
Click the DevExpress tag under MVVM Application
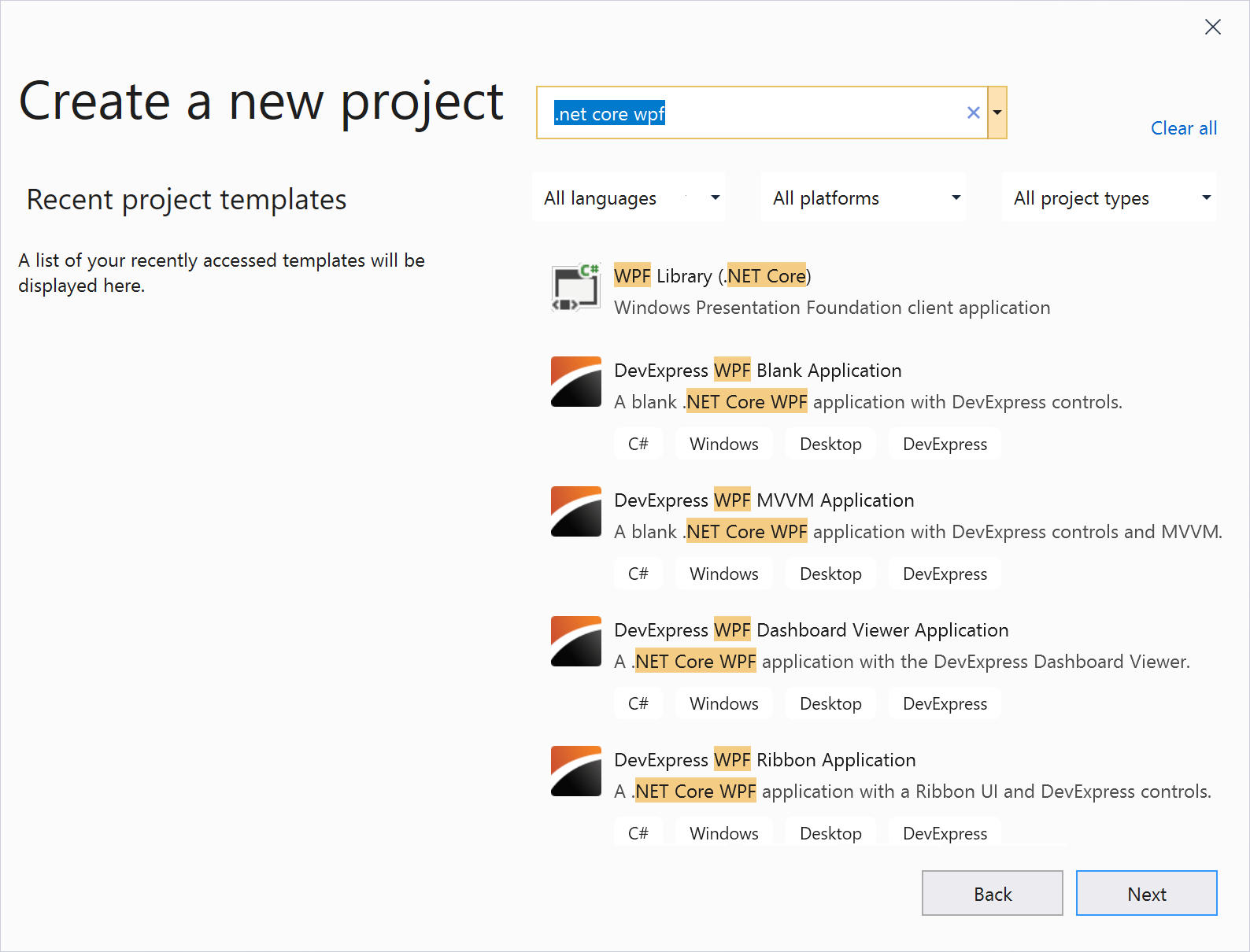945,573
